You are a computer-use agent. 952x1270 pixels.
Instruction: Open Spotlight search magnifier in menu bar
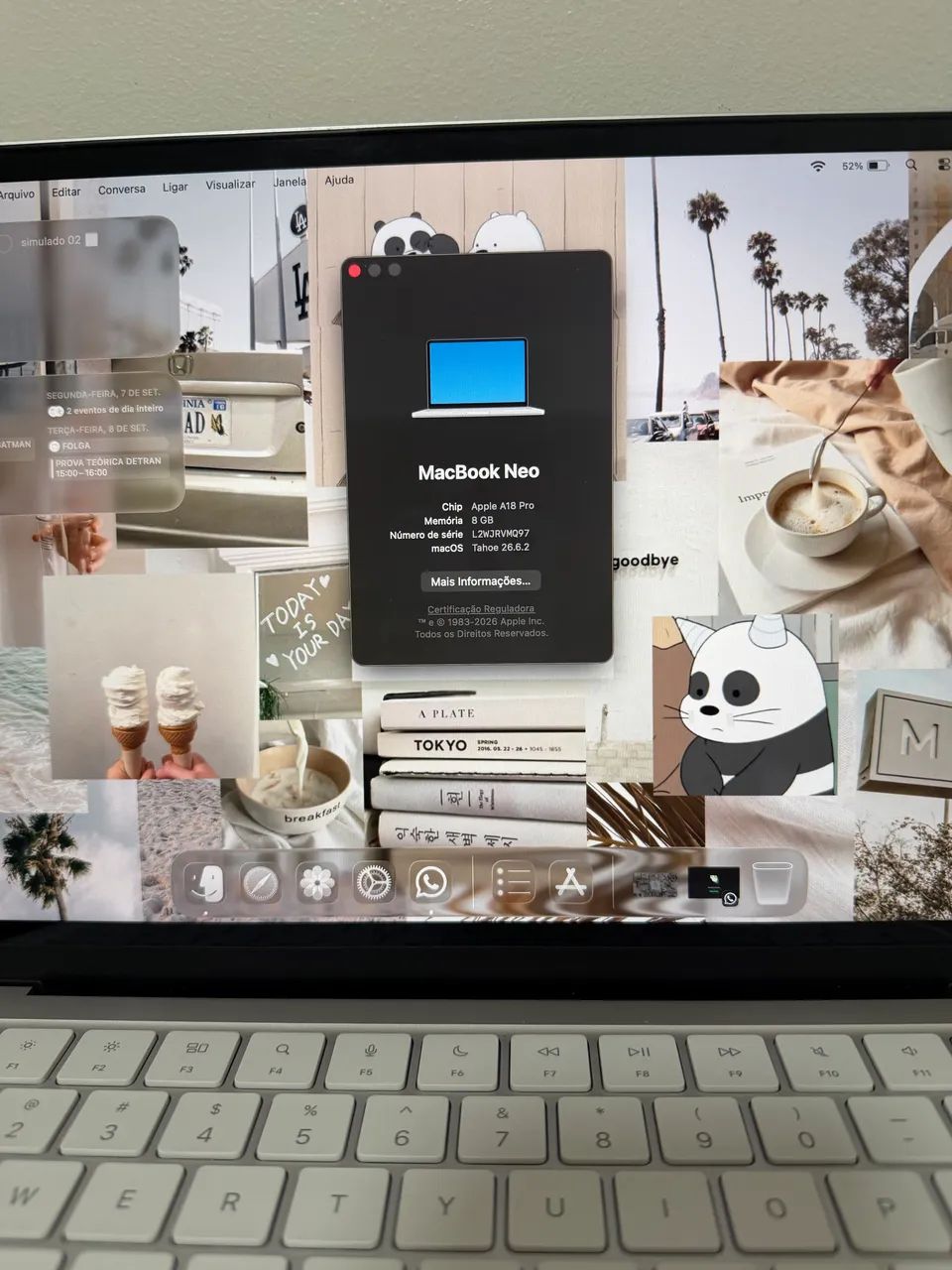(911, 165)
